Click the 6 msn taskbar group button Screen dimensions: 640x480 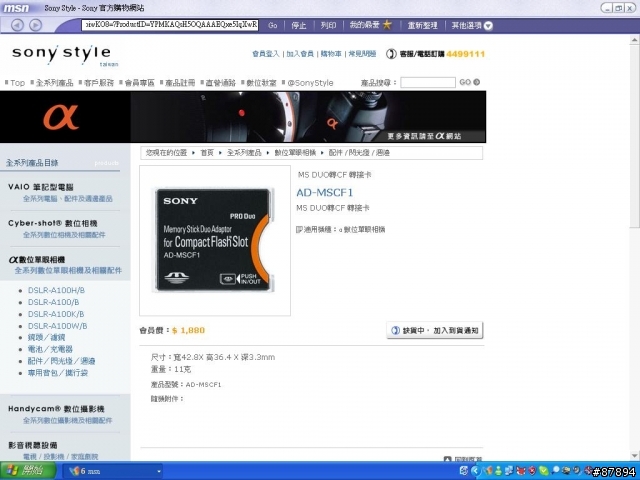pyautogui.click(x=110, y=471)
